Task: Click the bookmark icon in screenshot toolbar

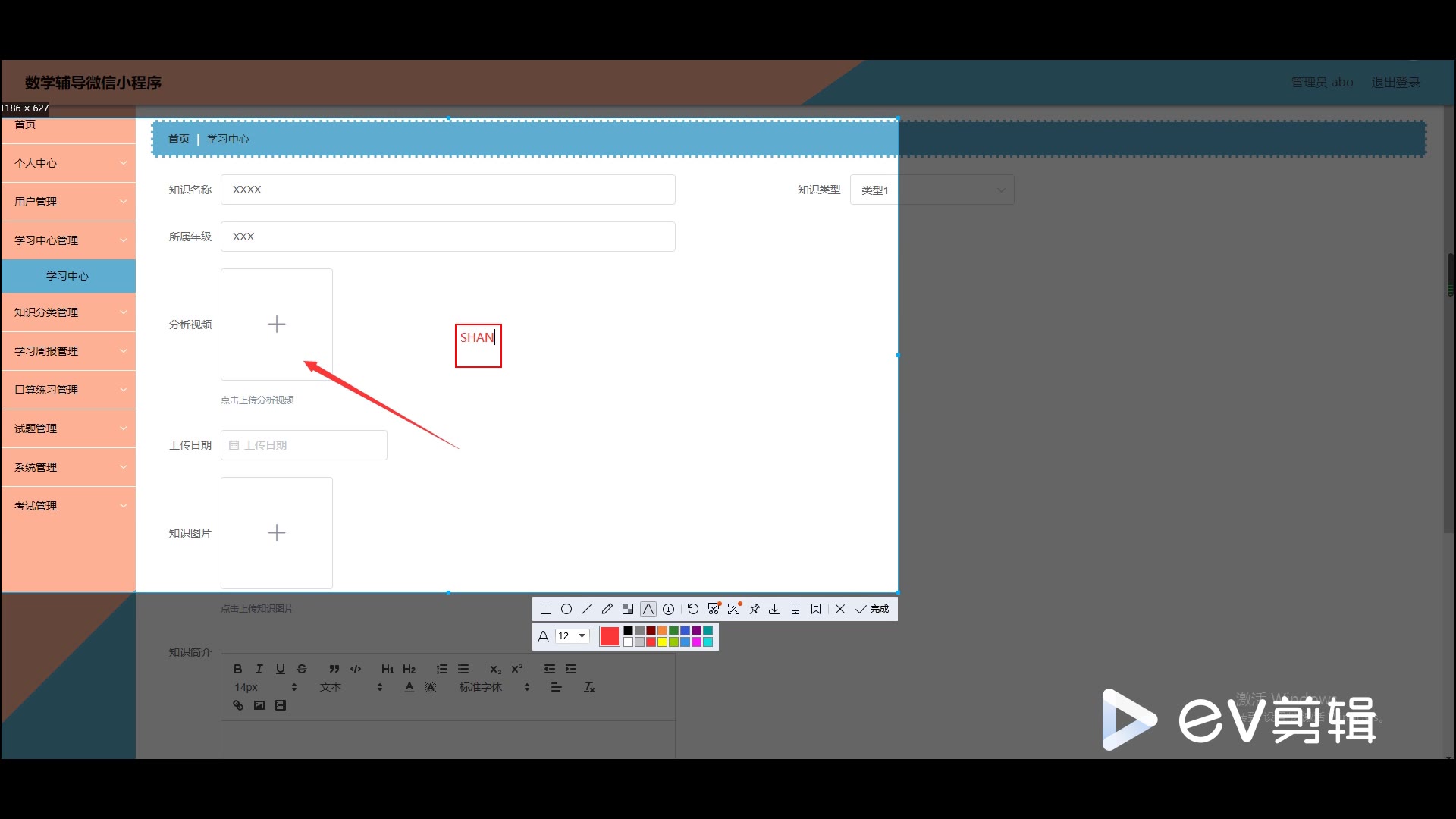Action: (816, 609)
